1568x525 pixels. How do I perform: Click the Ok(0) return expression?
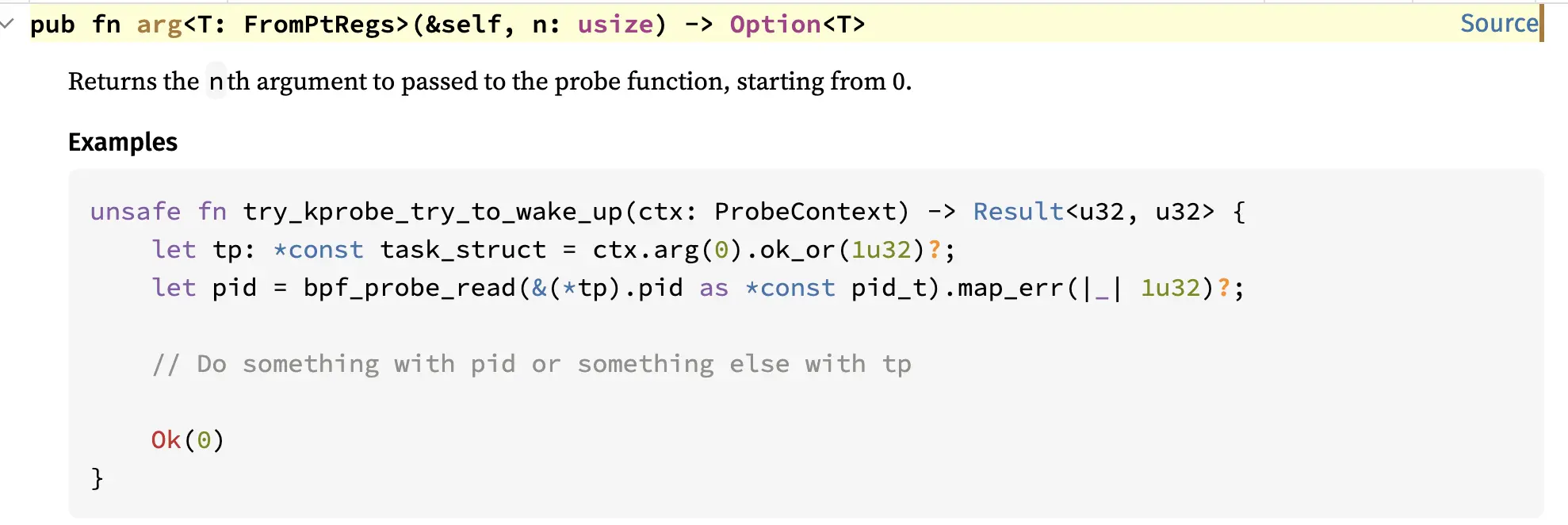pos(187,440)
